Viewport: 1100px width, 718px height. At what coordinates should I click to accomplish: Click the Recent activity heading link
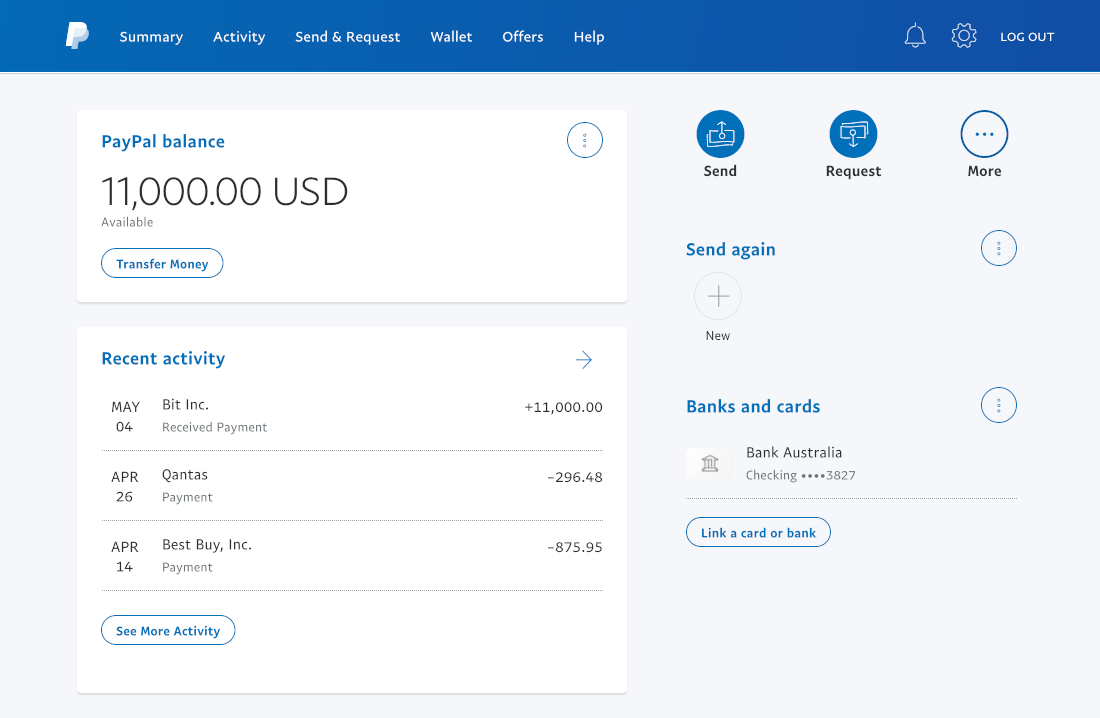tap(163, 359)
